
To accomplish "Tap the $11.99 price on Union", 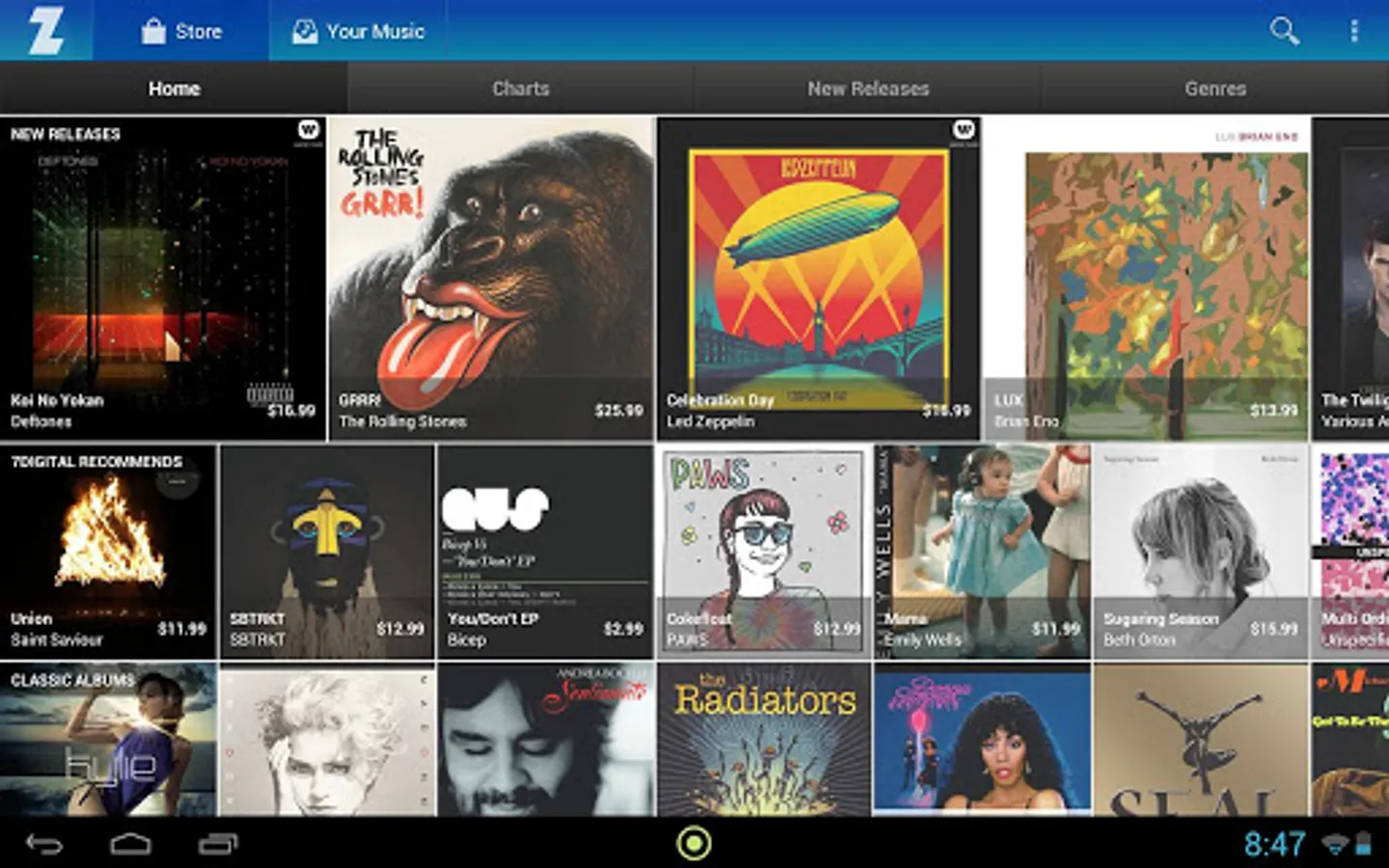I will click(x=182, y=629).
